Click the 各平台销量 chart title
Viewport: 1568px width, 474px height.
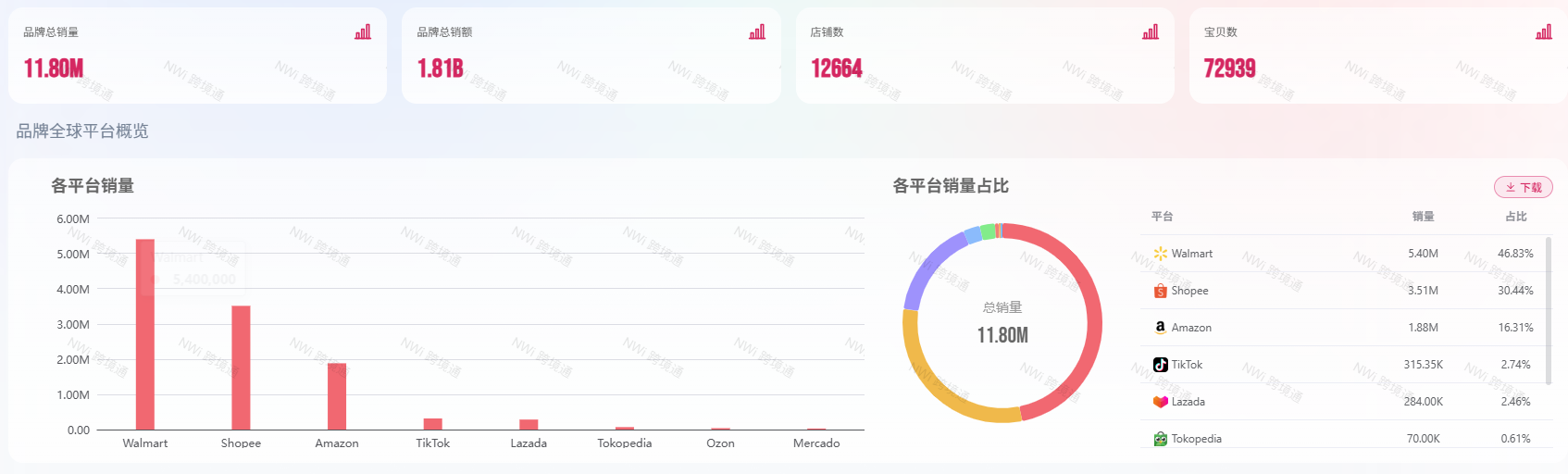click(x=93, y=186)
